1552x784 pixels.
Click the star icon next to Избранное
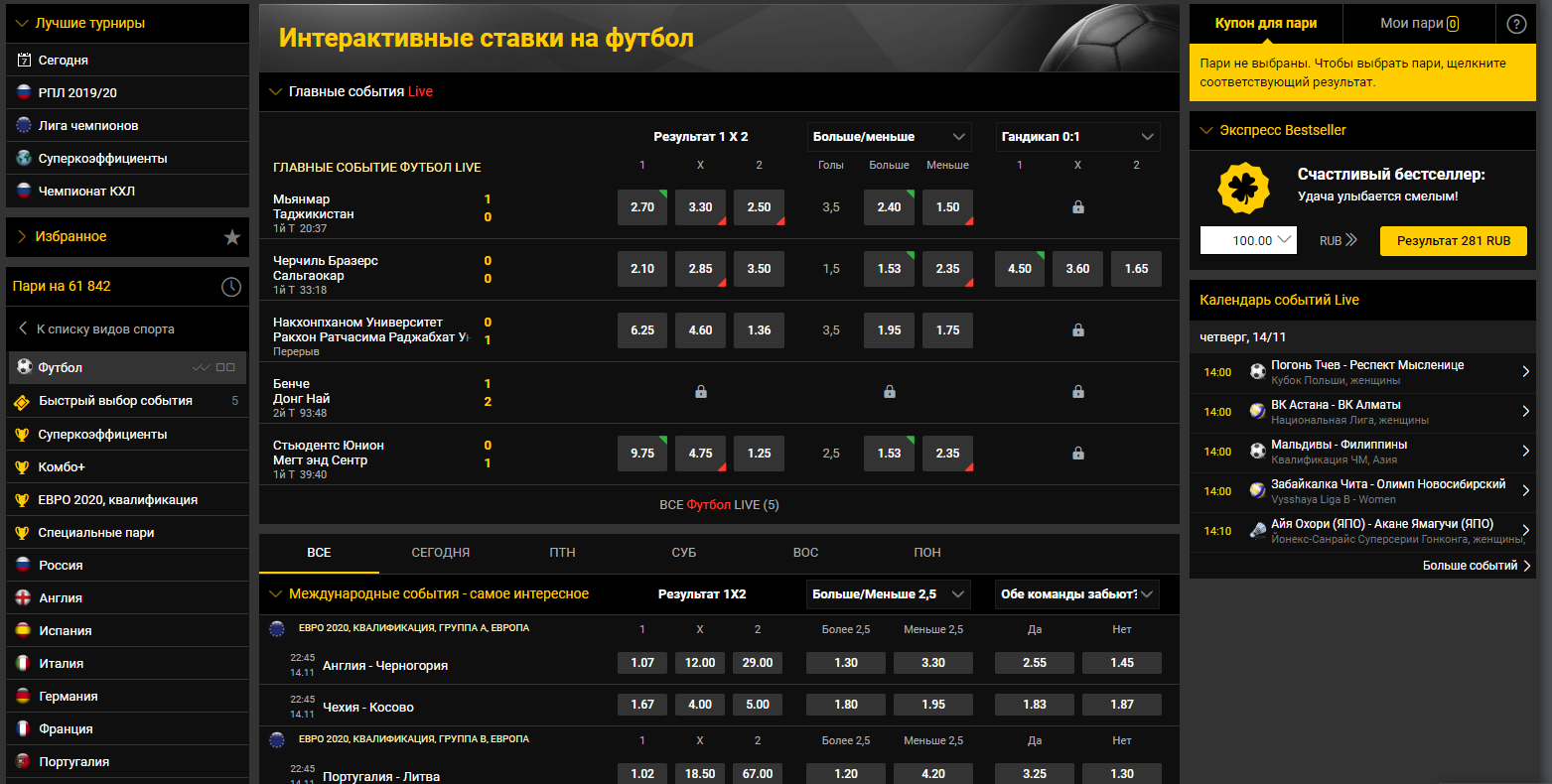(x=231, y=237)
